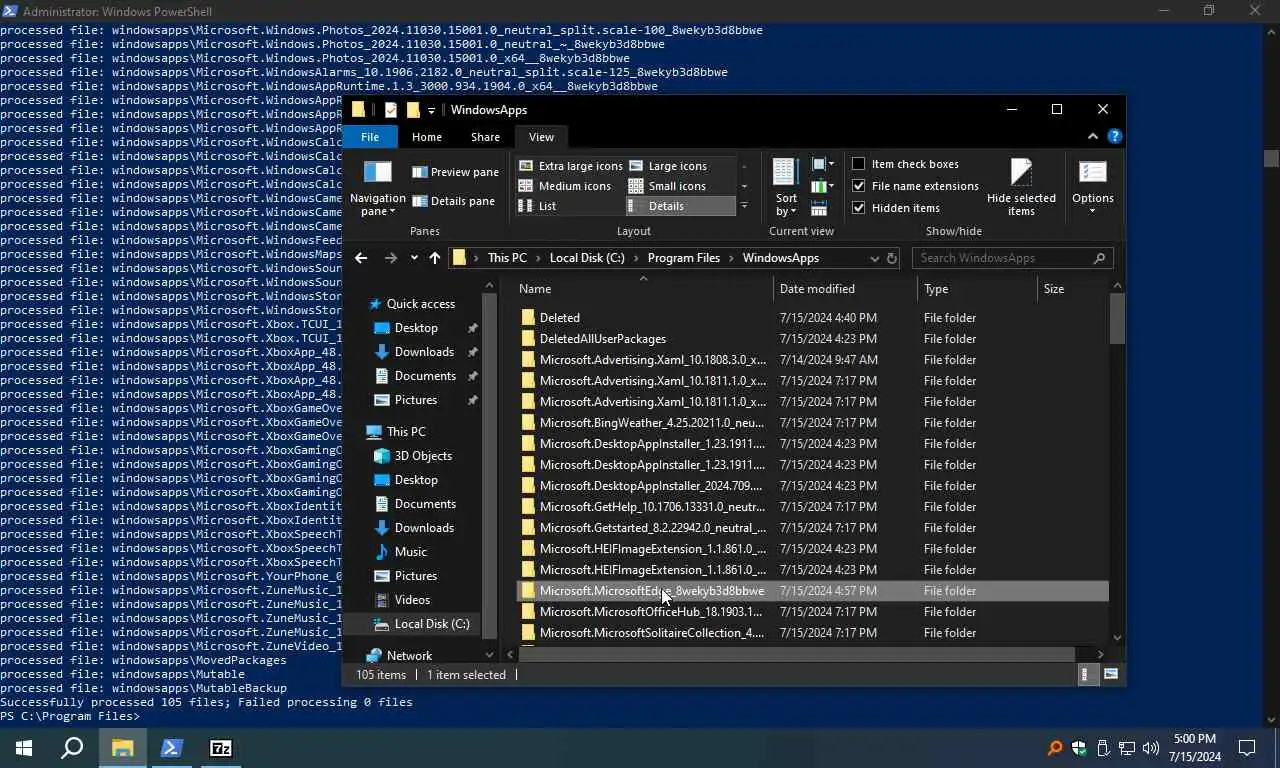The image size is (1280, 768).
Task: Switch to large thumbnails view in status bar
Action: point(1110,675)
